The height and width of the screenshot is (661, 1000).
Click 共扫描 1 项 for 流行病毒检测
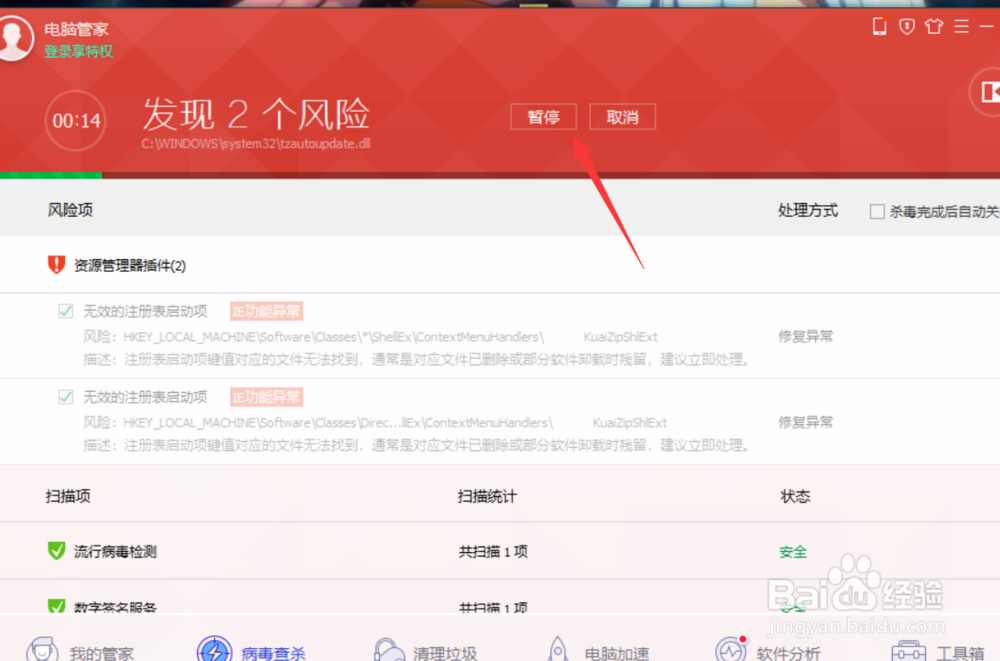493,551
